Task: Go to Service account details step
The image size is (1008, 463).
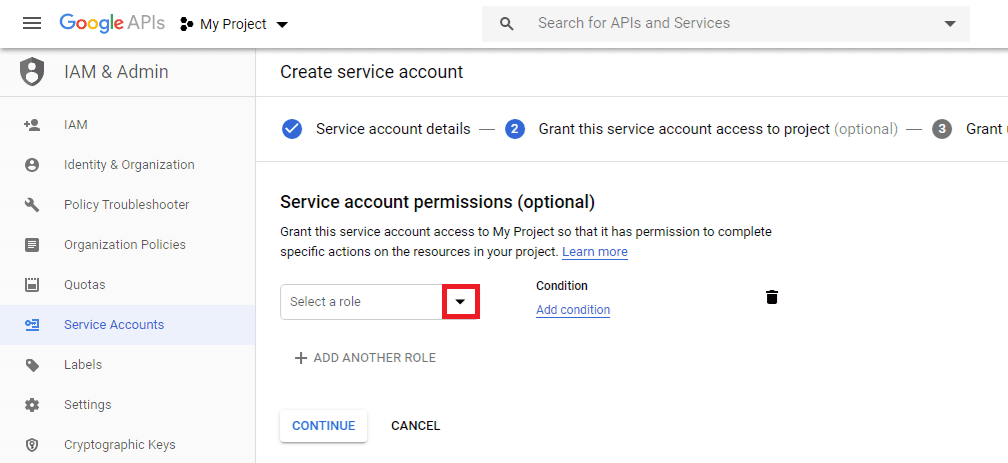Action: coord(393,129)
